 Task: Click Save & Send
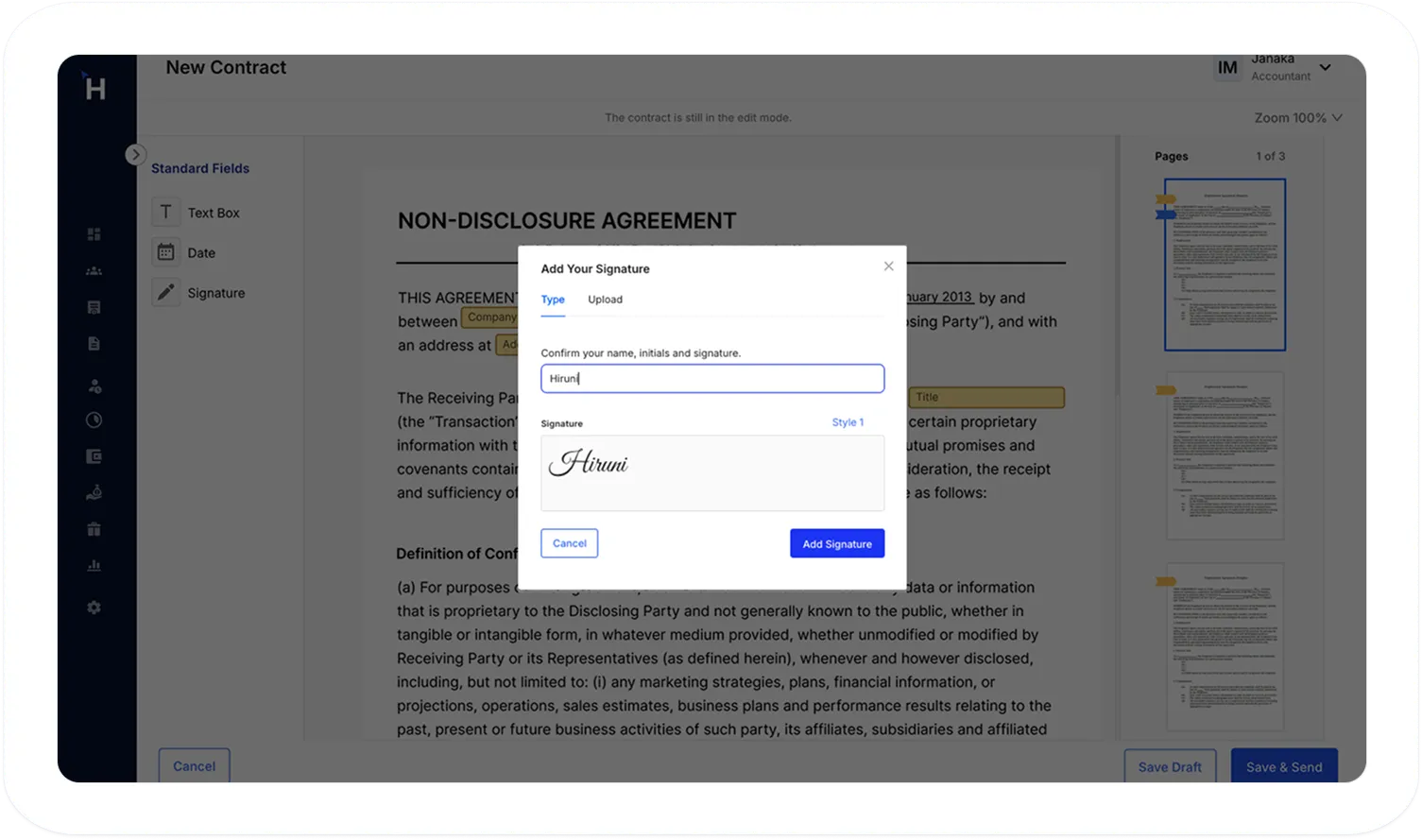1284,766
